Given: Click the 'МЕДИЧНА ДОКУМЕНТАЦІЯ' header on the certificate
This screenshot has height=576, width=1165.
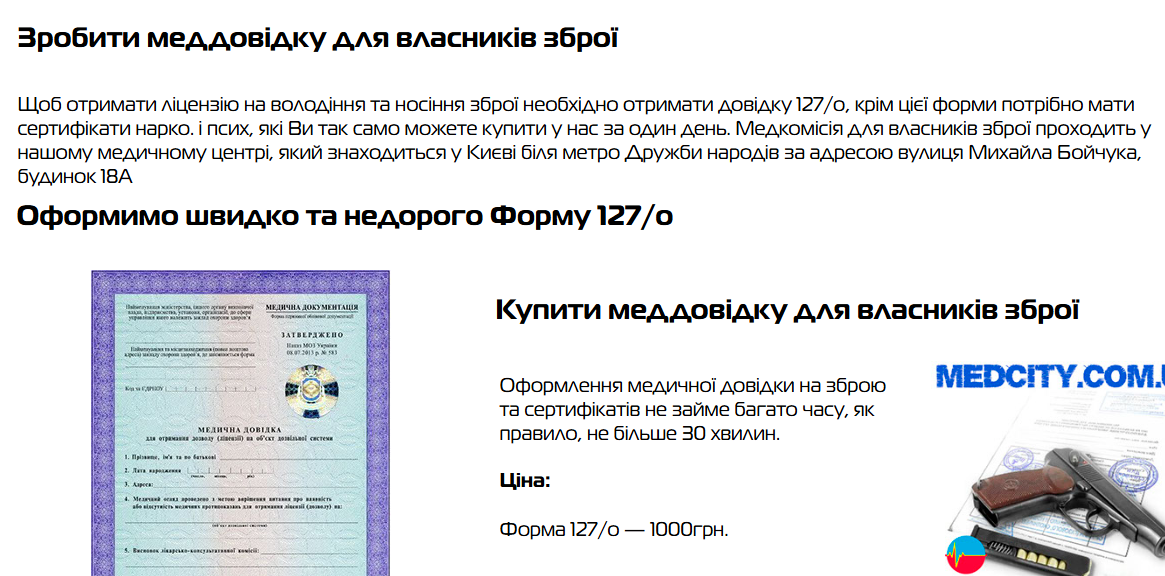Looking at the screenshot, I should [x=312, y=307].
